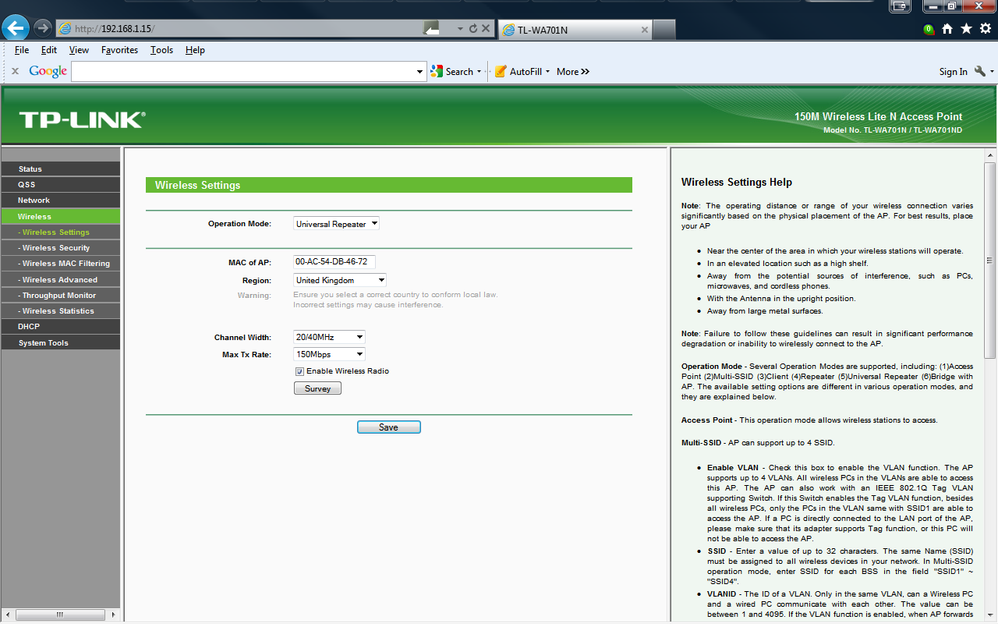Image resolution: width=998 pixels, height=624 pixels.
Task: Click the Survey button
Action: click(x=318, y=388)
